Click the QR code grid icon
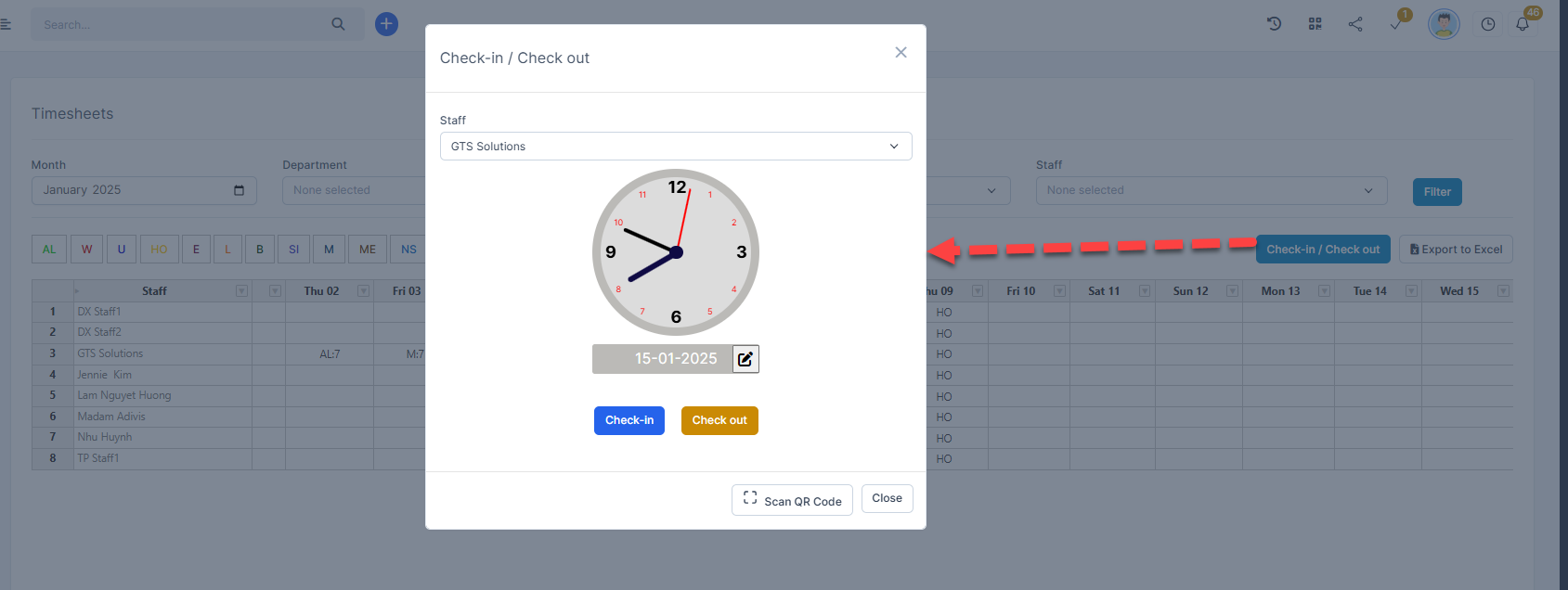This screenshot has height=590, width=1568. [1315, 24]
